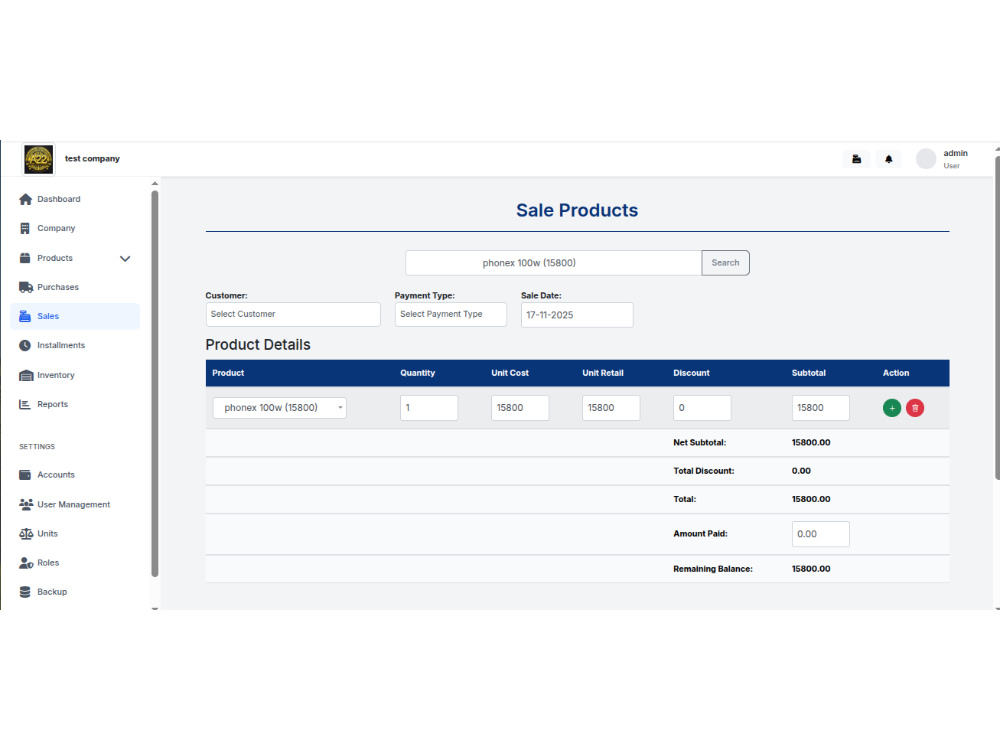Click the Total Discount value 0.00
The width and height of the screenshot is (1000, 750).
pos(801,471)
